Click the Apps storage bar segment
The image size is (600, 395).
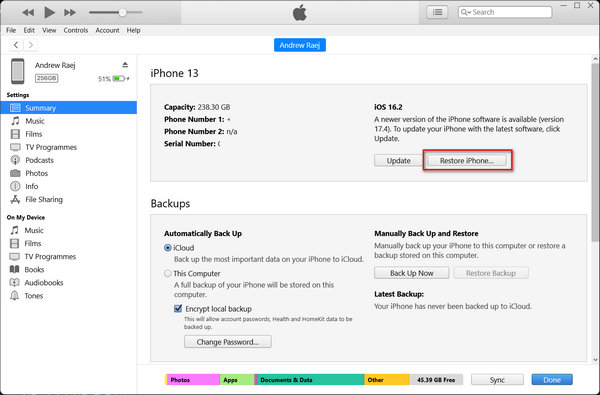click(237, 380)
